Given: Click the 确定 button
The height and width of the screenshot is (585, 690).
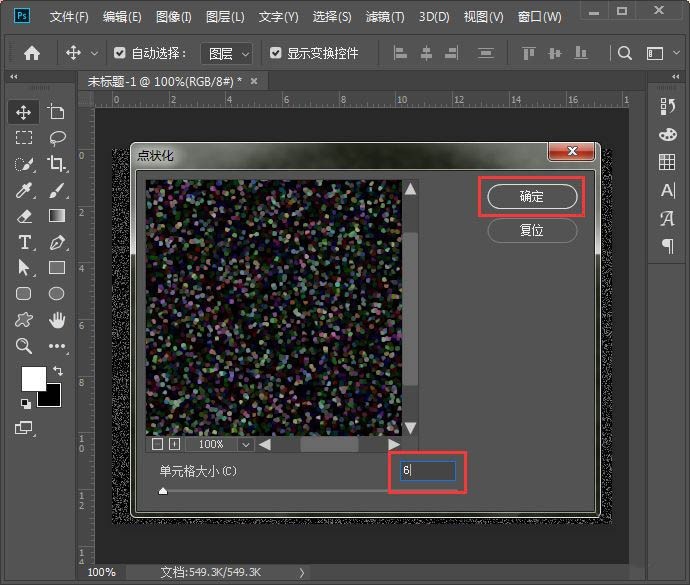Looking at the screenshot, I should (x=532, y=197).
